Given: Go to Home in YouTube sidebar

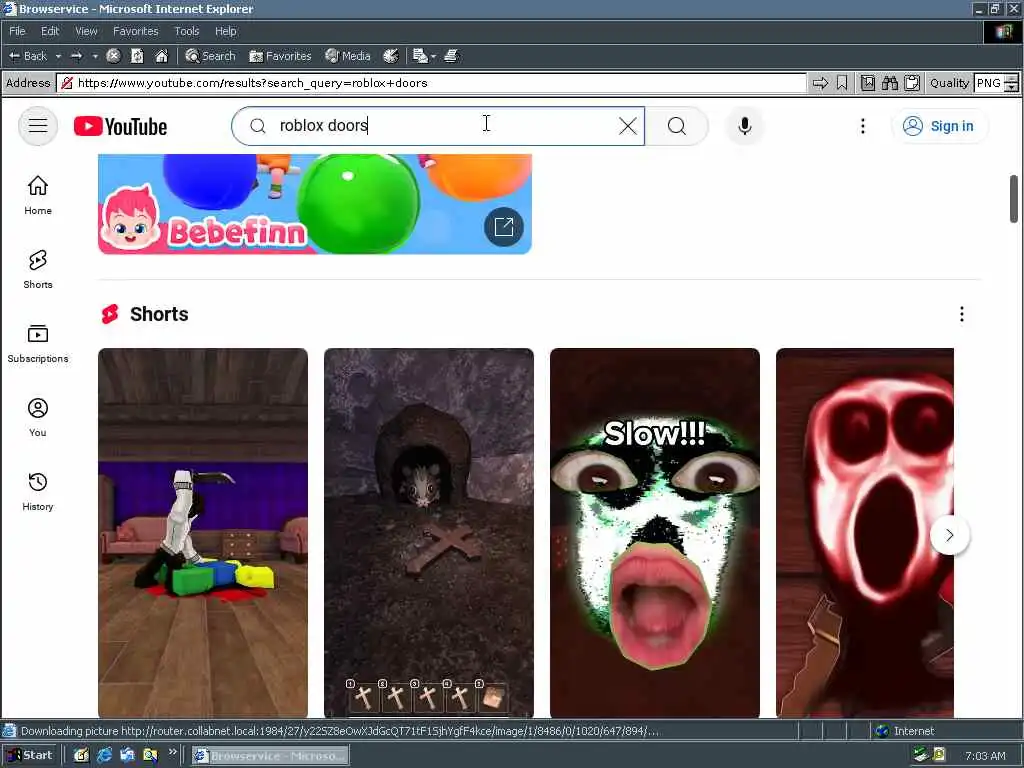Looking at the screenshot, I should click(x=38, y=195).
